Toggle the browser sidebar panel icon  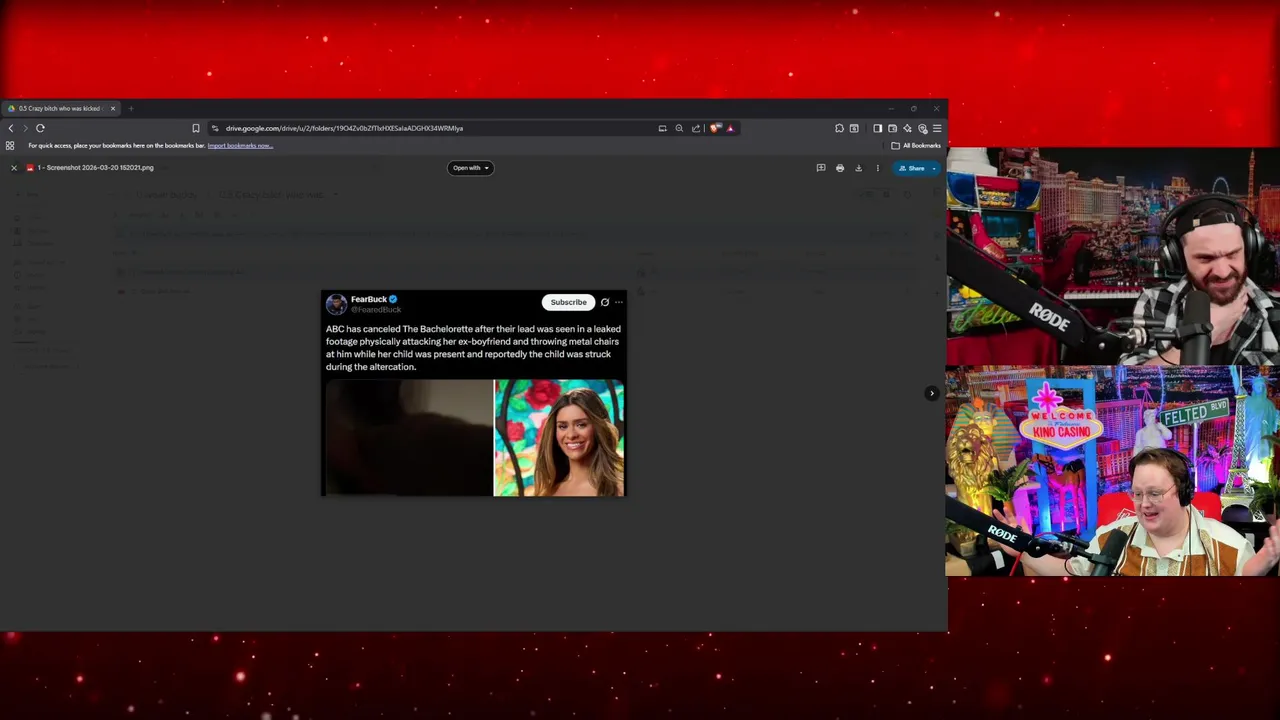[x=877, y=128]
